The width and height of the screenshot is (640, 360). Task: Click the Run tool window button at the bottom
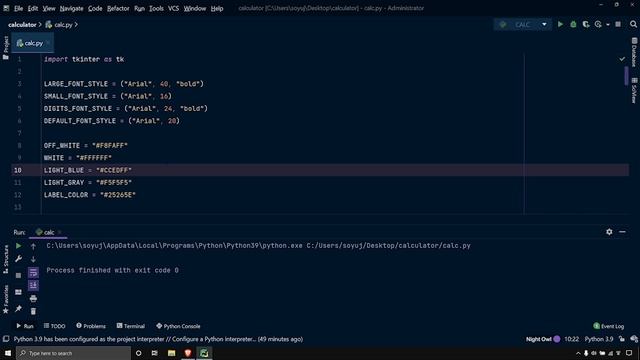[x=25, y=326]
